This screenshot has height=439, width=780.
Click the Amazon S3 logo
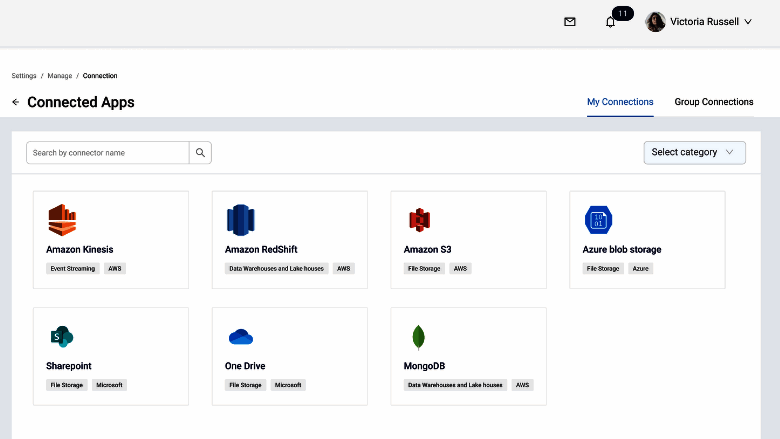419,220
